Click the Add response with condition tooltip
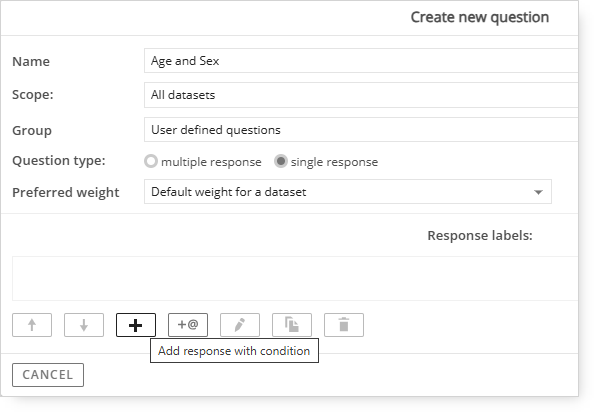594x412 pixels. (234, 351)
